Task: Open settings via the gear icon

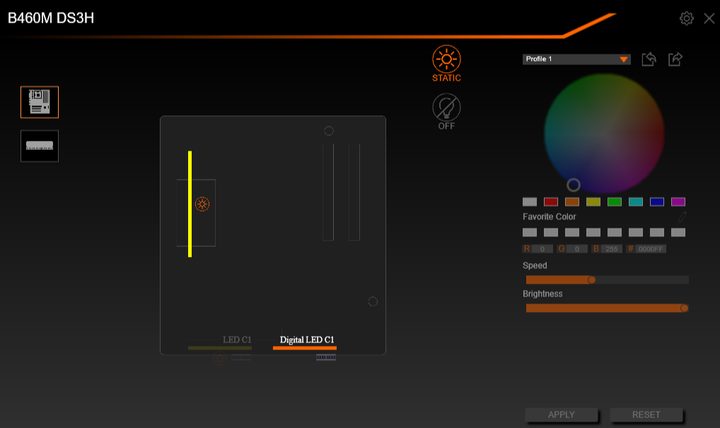Action: click(686, 18)
